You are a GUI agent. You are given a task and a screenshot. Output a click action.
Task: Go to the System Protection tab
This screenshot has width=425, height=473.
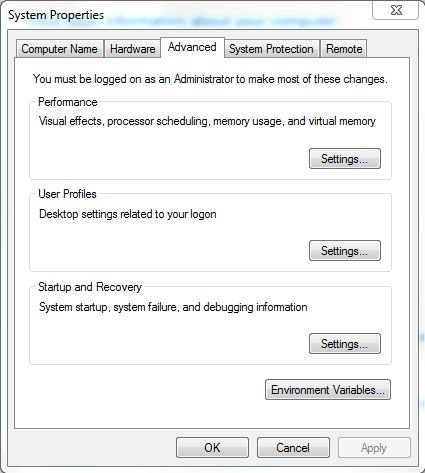point(271,49)
